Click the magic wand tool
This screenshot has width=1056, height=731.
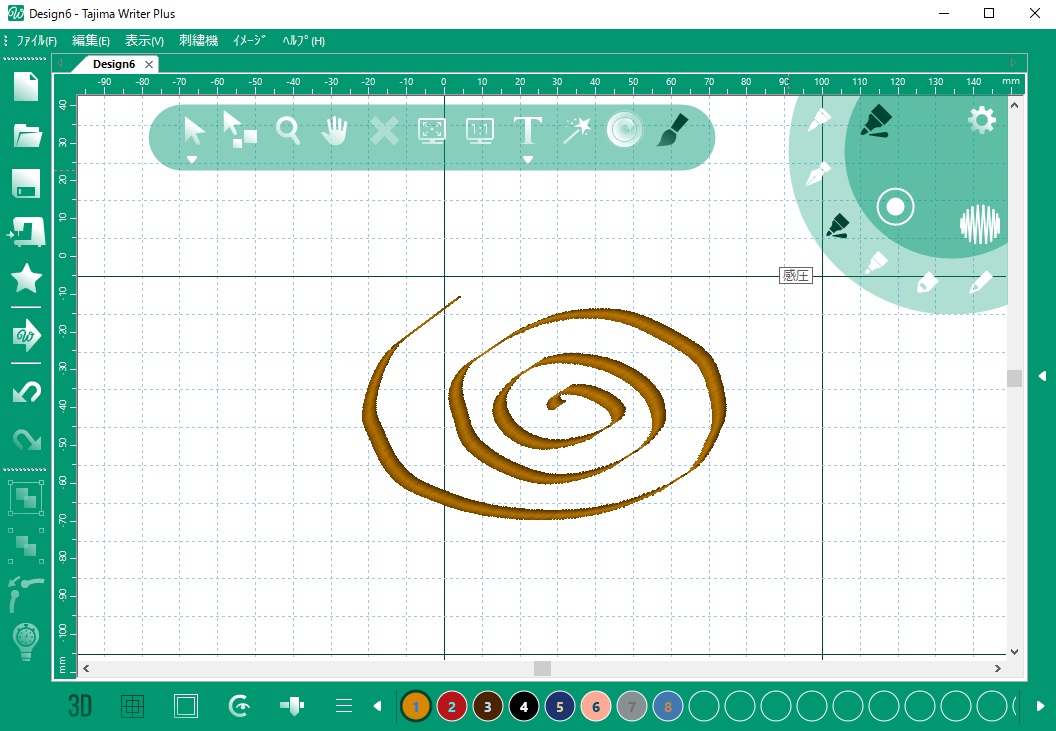(x=576, y=131)
